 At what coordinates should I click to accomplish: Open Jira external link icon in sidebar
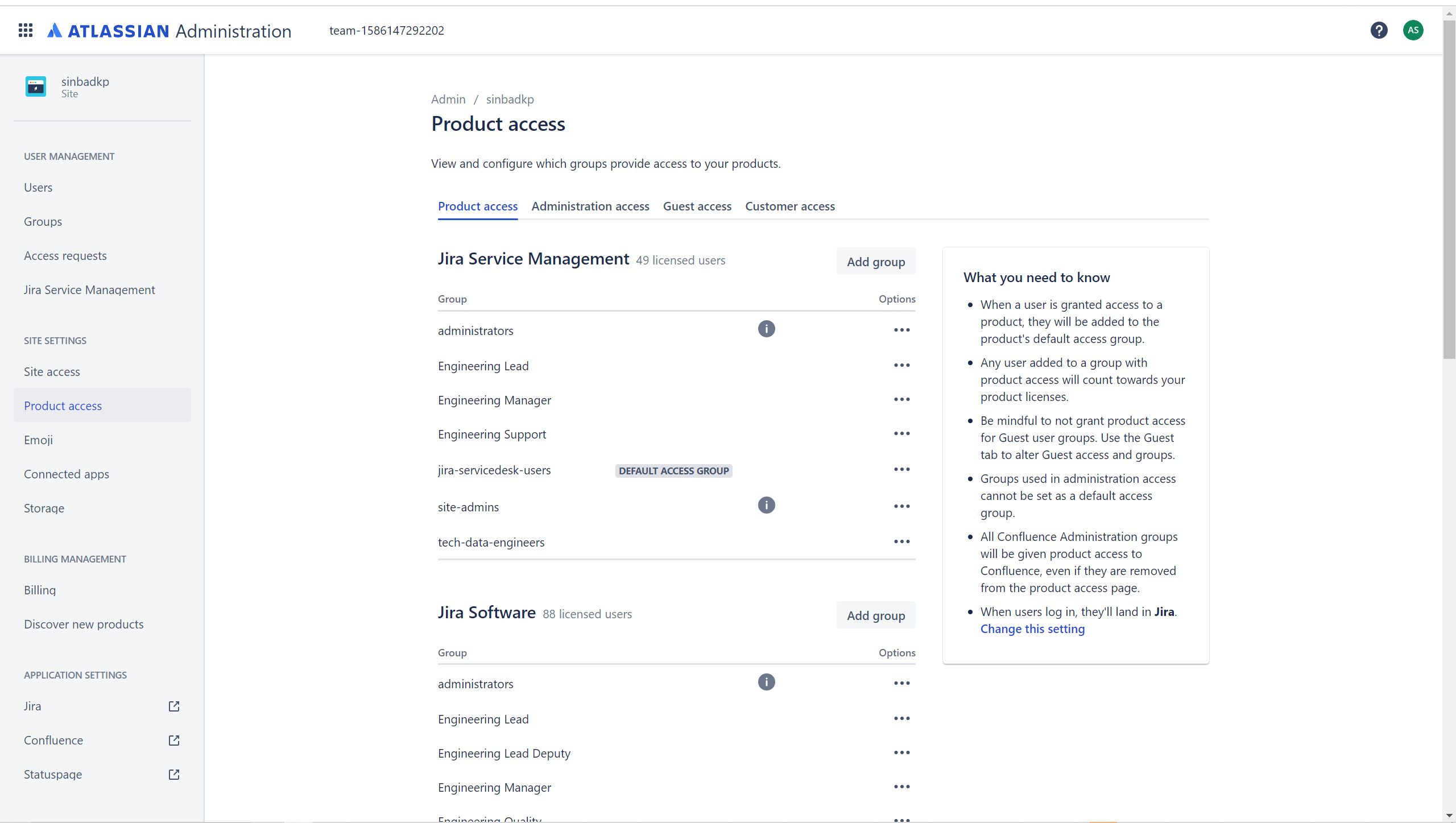click(x=174, y=706)
